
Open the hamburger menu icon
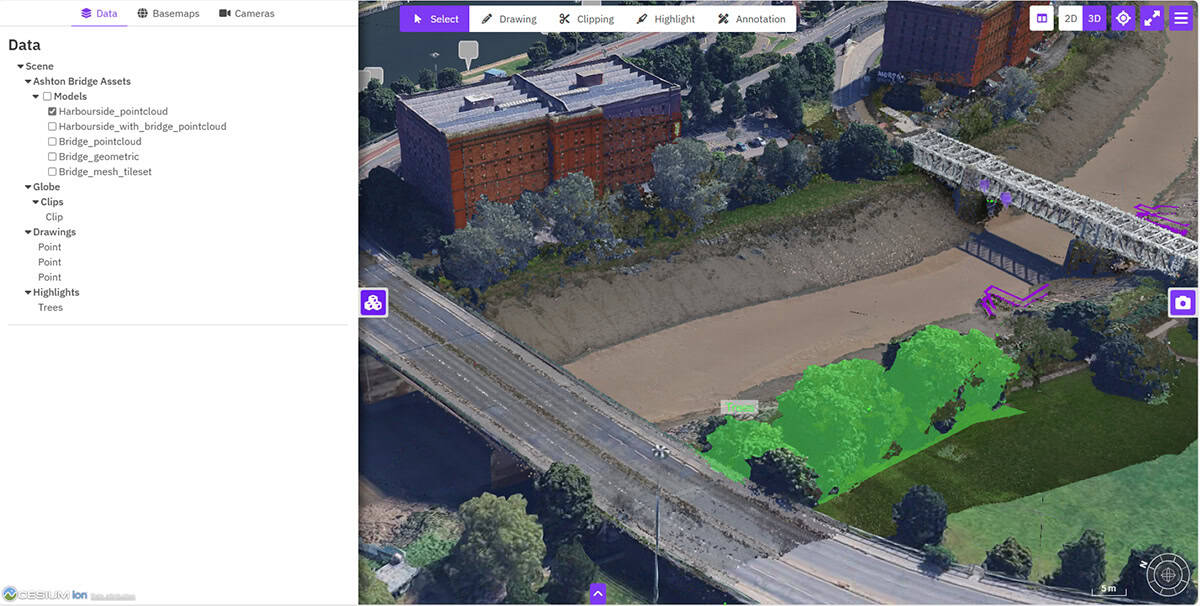pos(1181,18)
